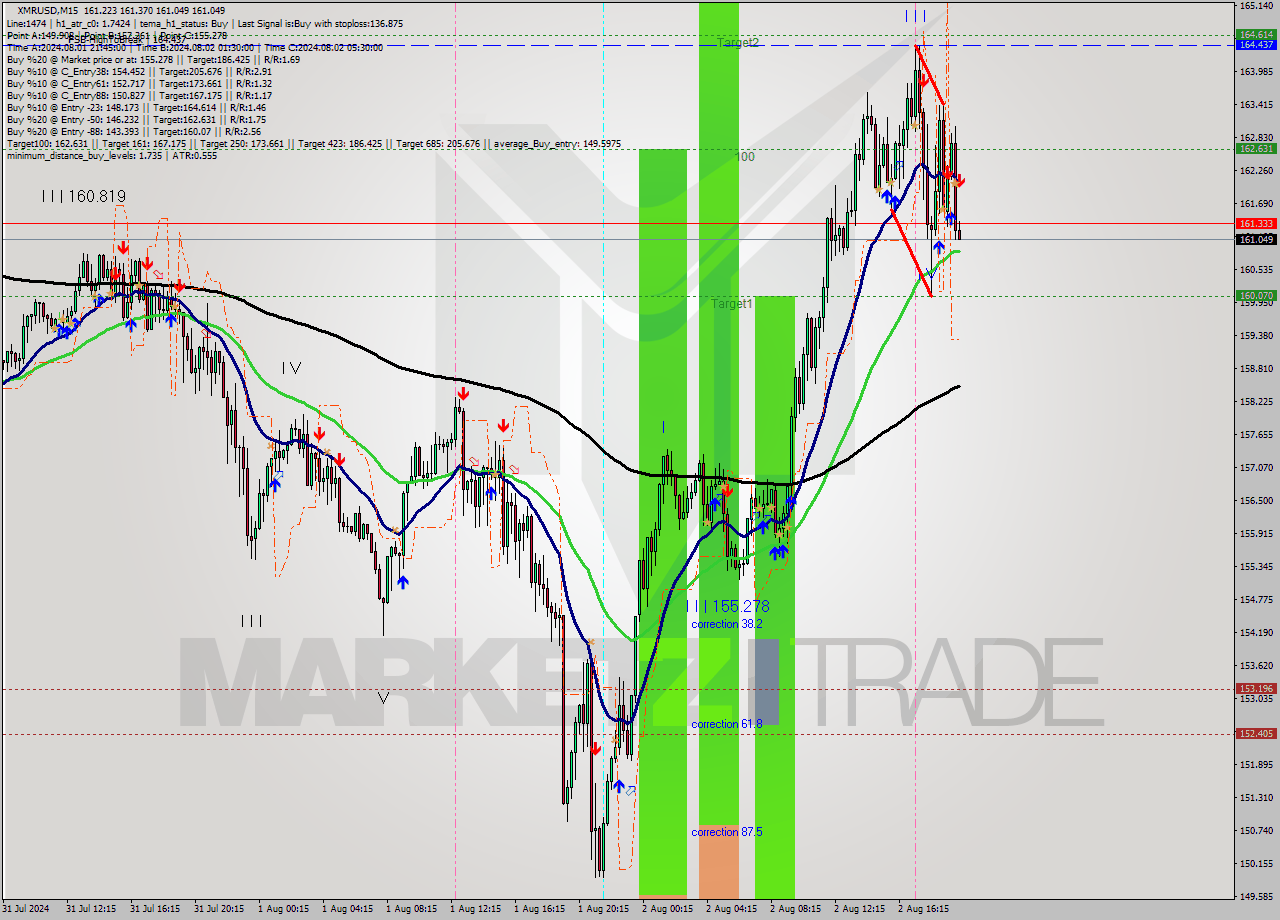Click the 'minimum_distance_buy_levels: 1.735' line
This screenshot has height=920, width=1280.
(x=112, y=156)
